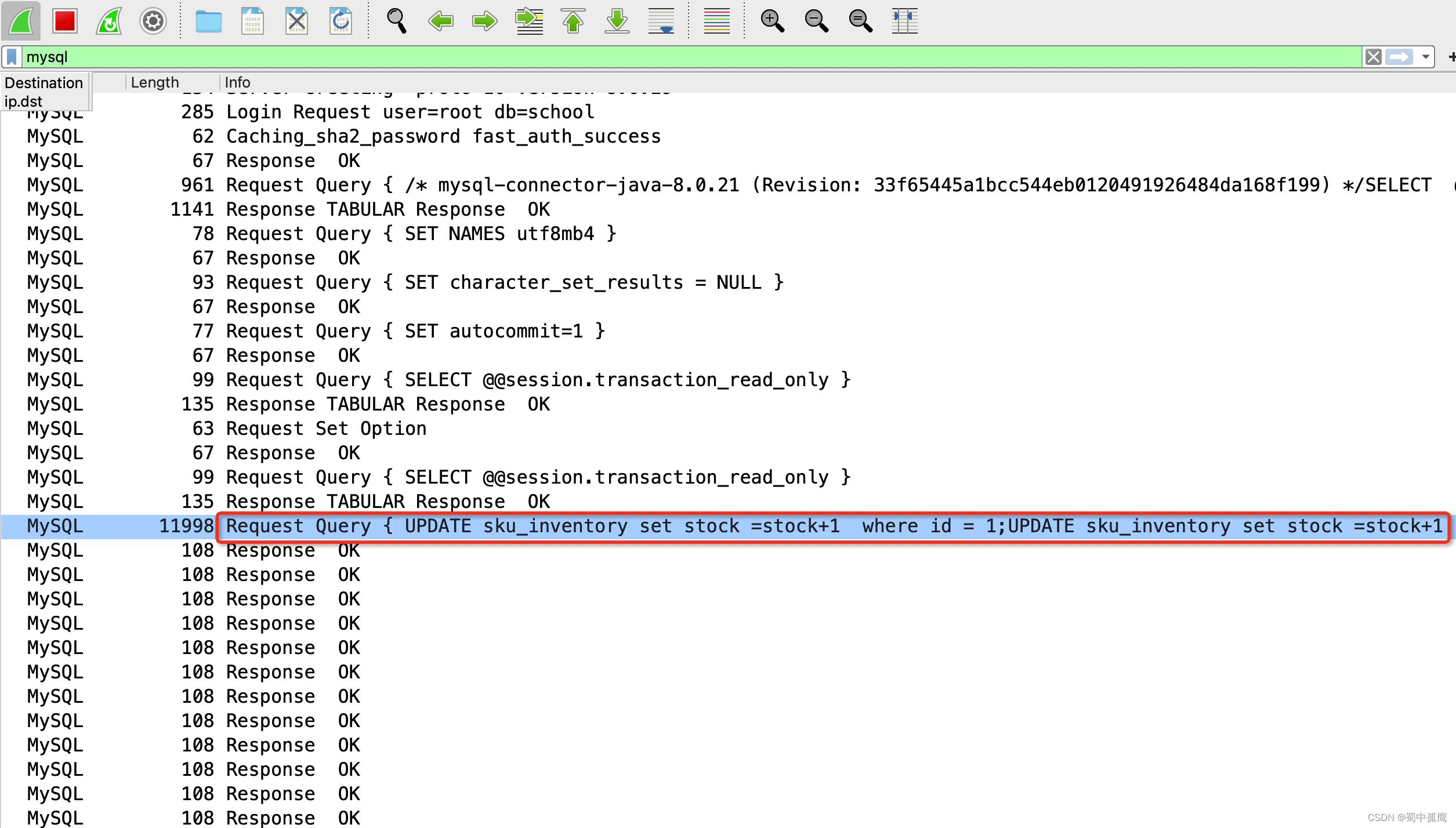Restart the current capture

[x=109, y=21]
